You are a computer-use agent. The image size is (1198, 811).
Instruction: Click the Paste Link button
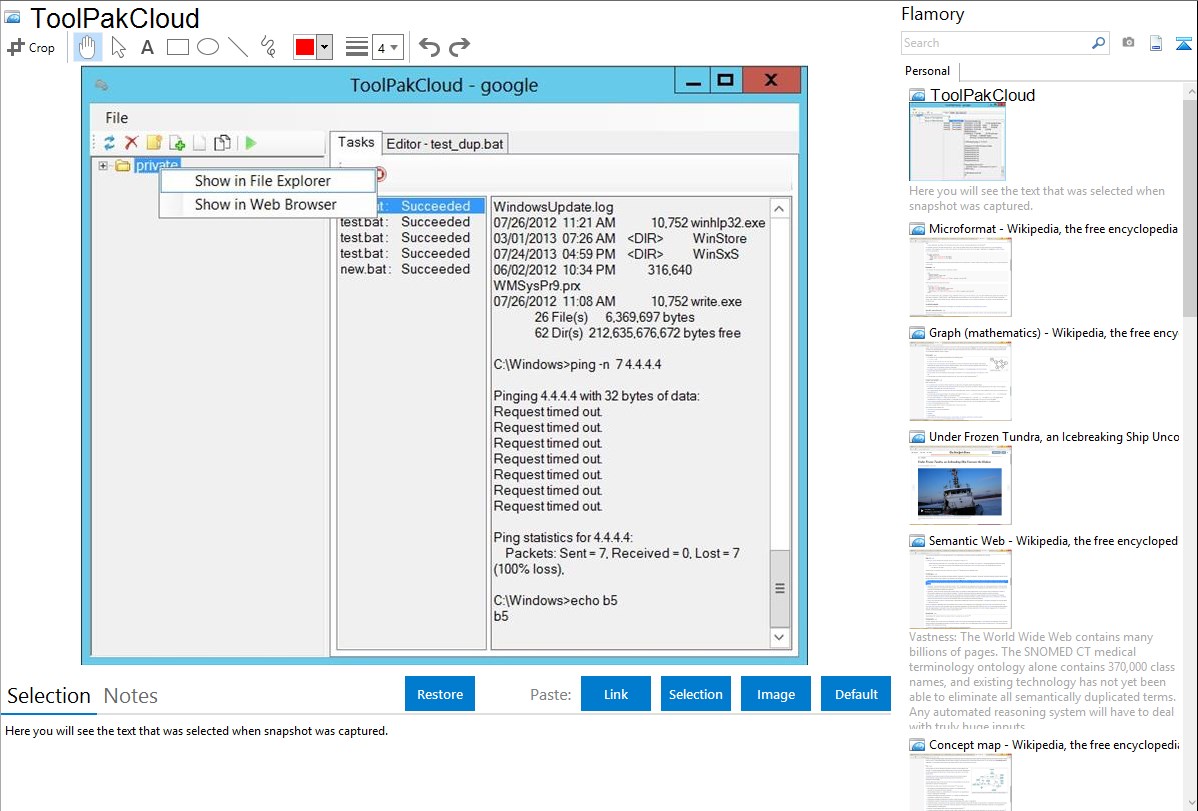pyautogui.click(x=616, y=694)
